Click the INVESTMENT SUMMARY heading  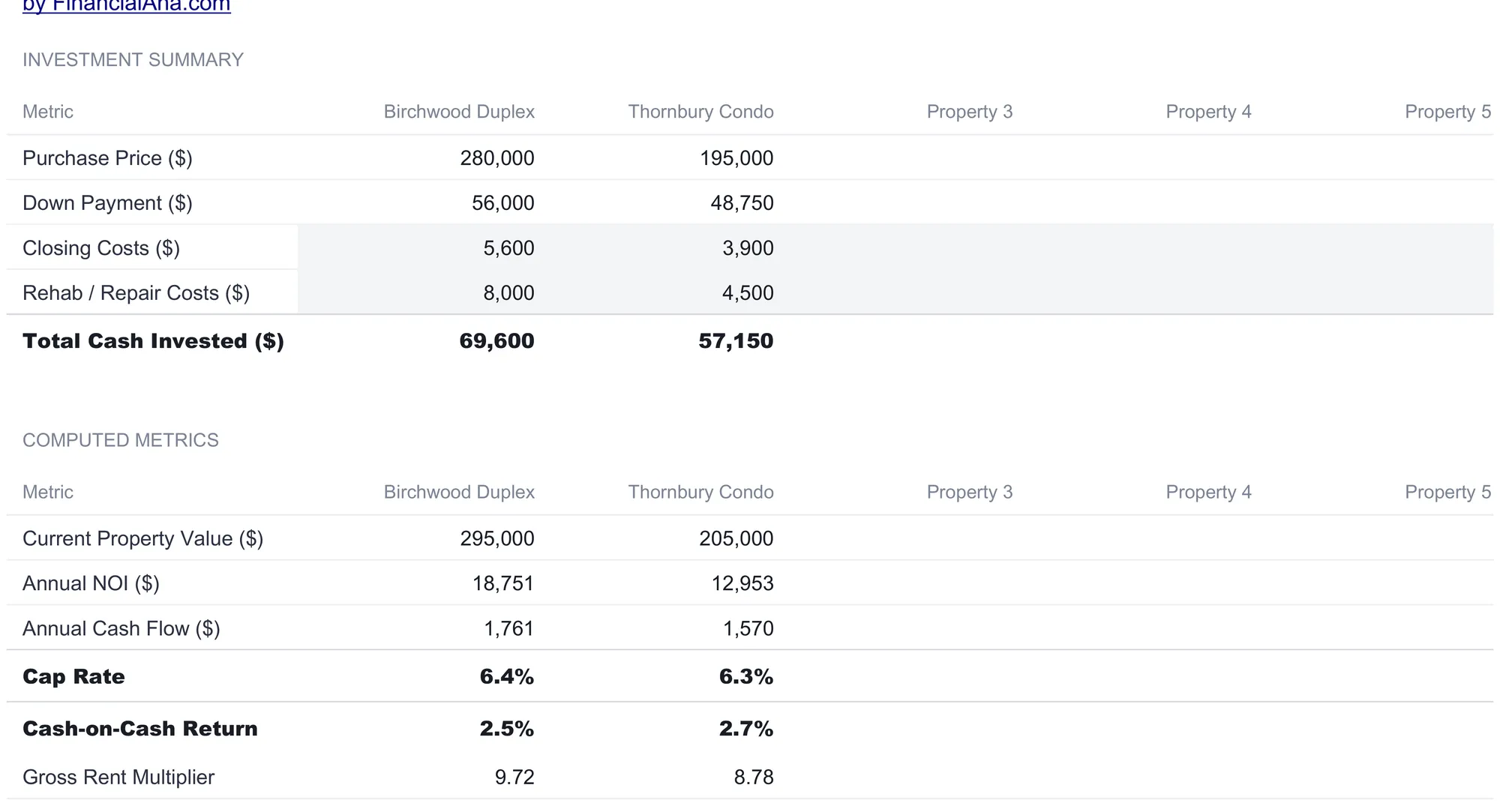[133, 60]
